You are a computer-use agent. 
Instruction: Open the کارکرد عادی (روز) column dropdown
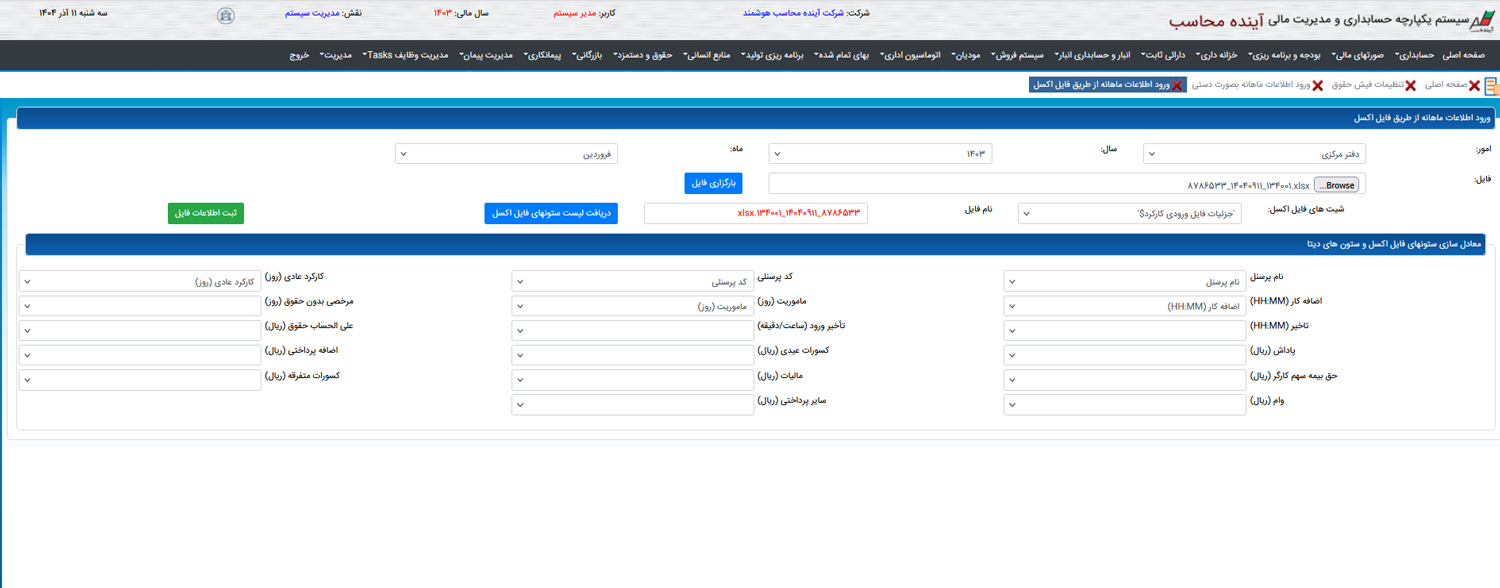click(140, 282)
